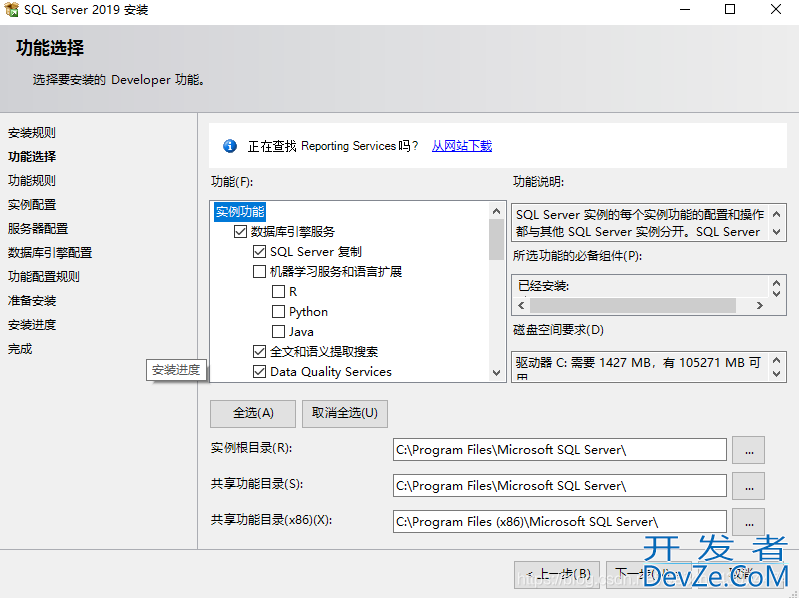Screen dimensions: 799x598
Task: Click the 驱动器 C: disk space text
Action: tap(638, 363)
